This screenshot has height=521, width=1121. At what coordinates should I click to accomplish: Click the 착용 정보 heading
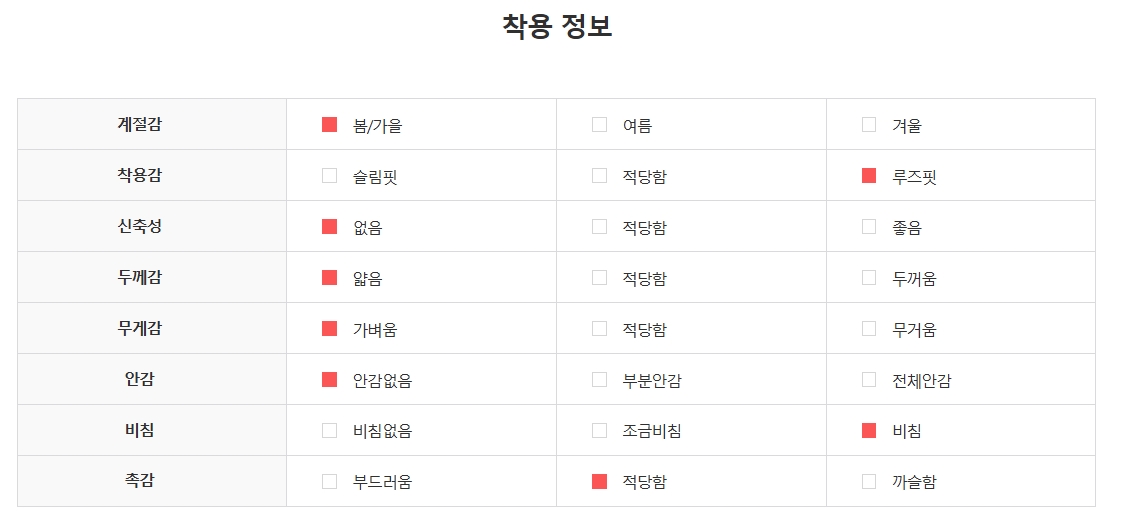click(557, 27)
